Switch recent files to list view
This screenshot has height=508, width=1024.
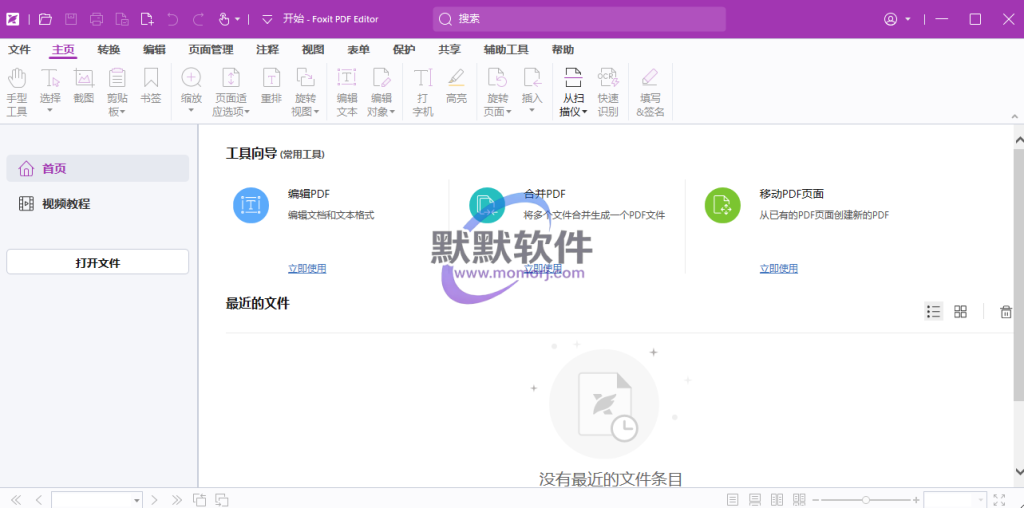pyautogui.click(x=933, y=312)
